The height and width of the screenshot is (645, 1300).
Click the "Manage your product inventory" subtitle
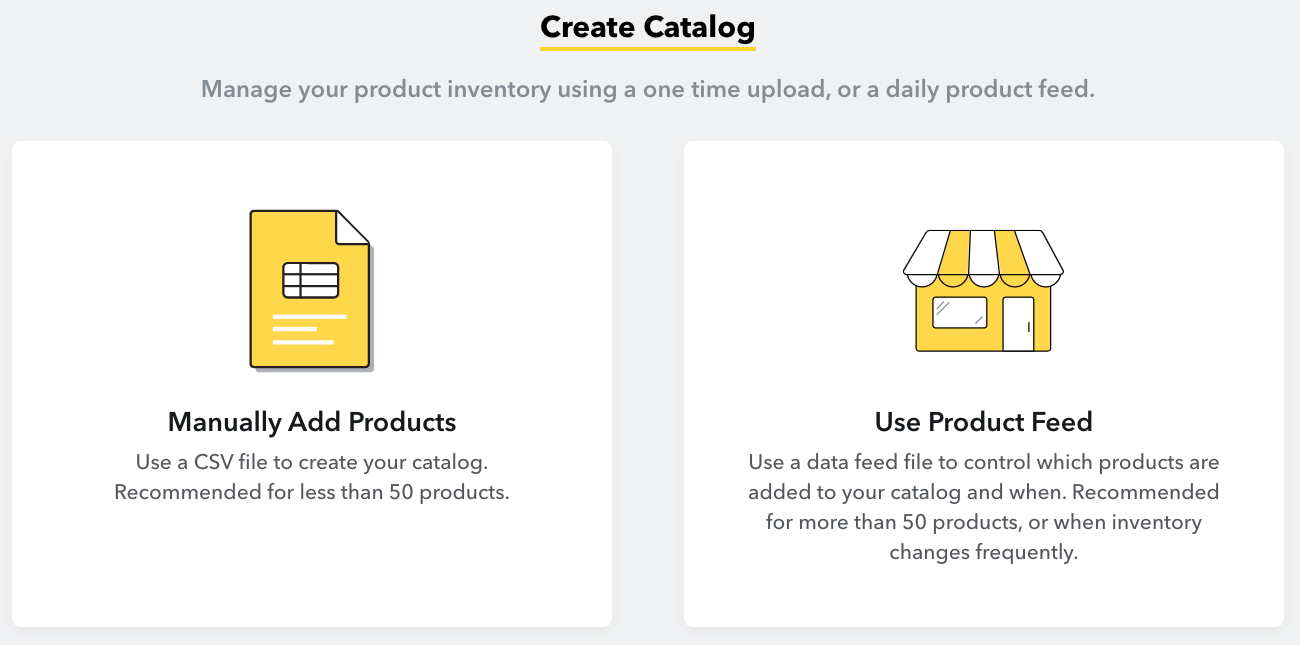pyautogui.click(x=648, y=89)
